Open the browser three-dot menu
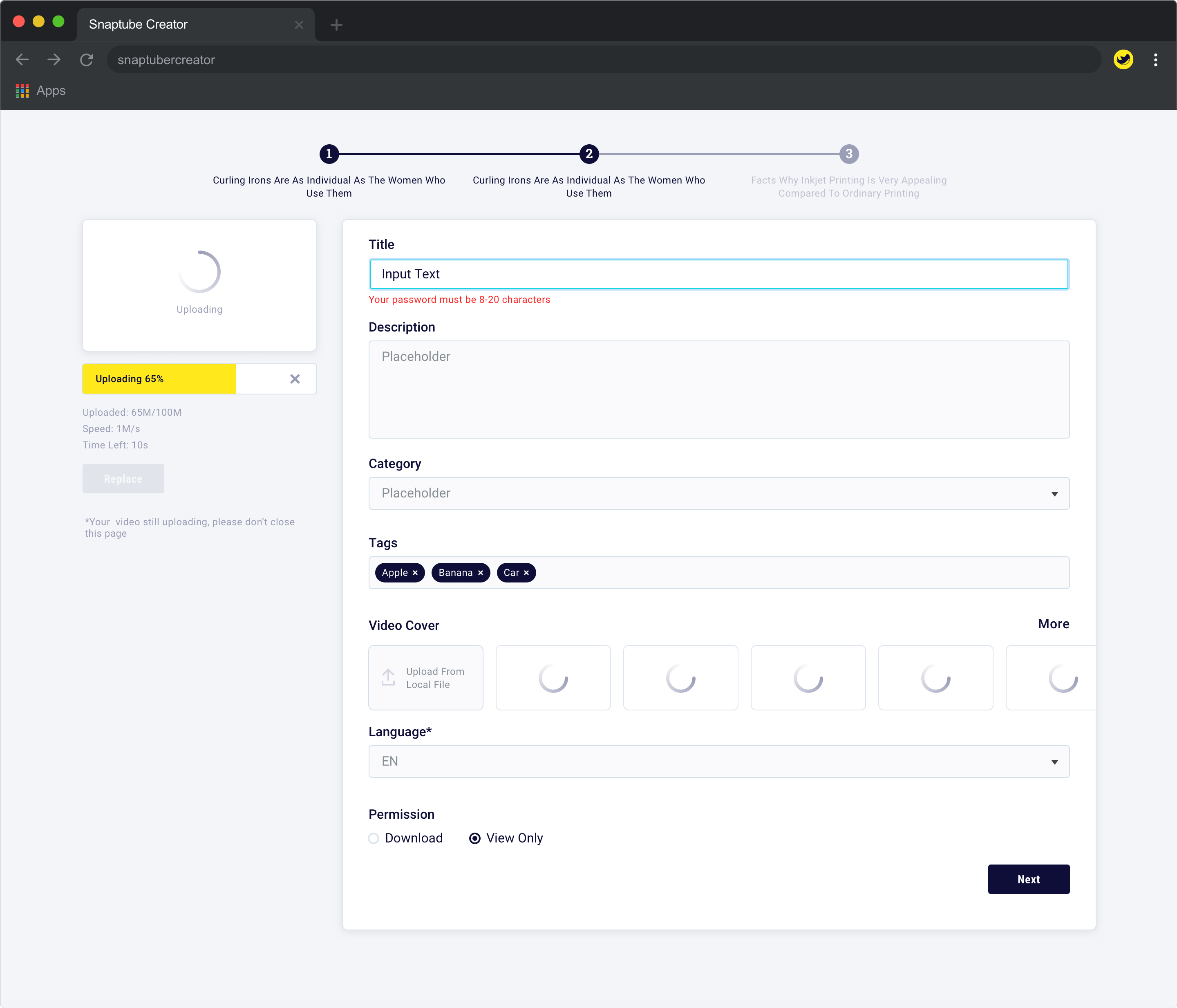The height and width of the screenshot is (1008, 1177). coord(1155,60)
